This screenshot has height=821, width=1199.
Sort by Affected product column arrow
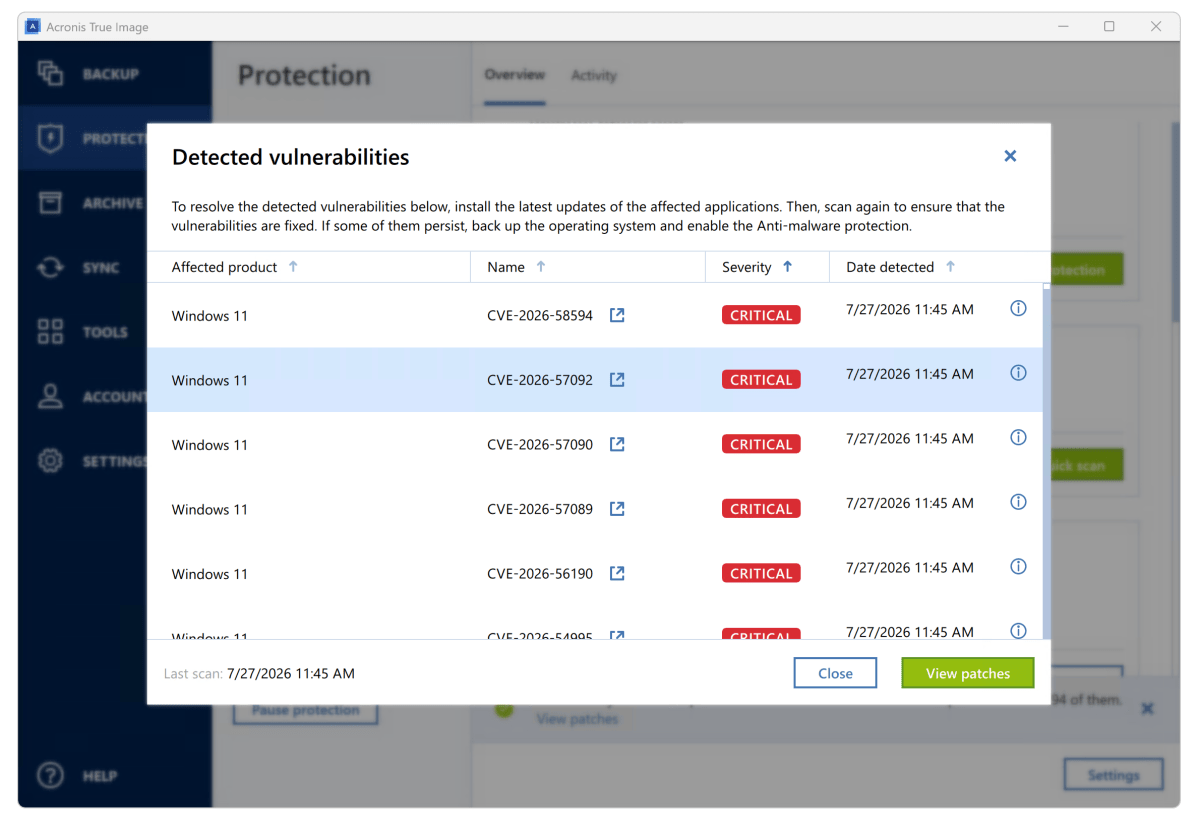(x=293, y=267)
